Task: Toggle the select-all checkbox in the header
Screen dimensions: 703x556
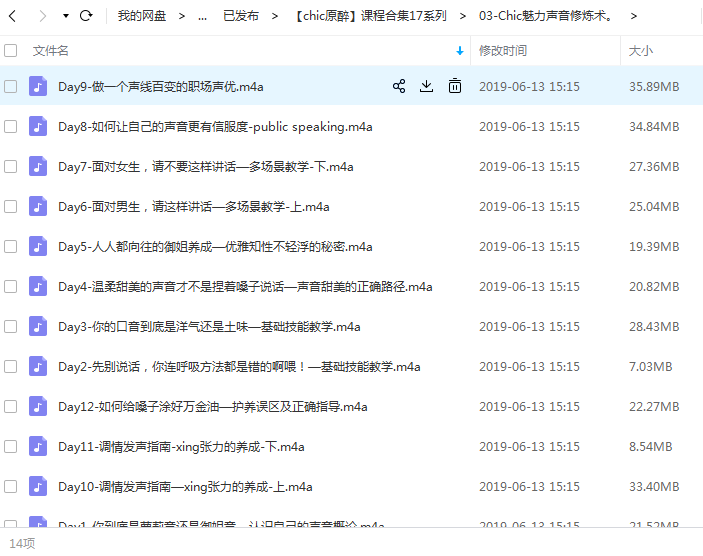Action: coord(11,50)
